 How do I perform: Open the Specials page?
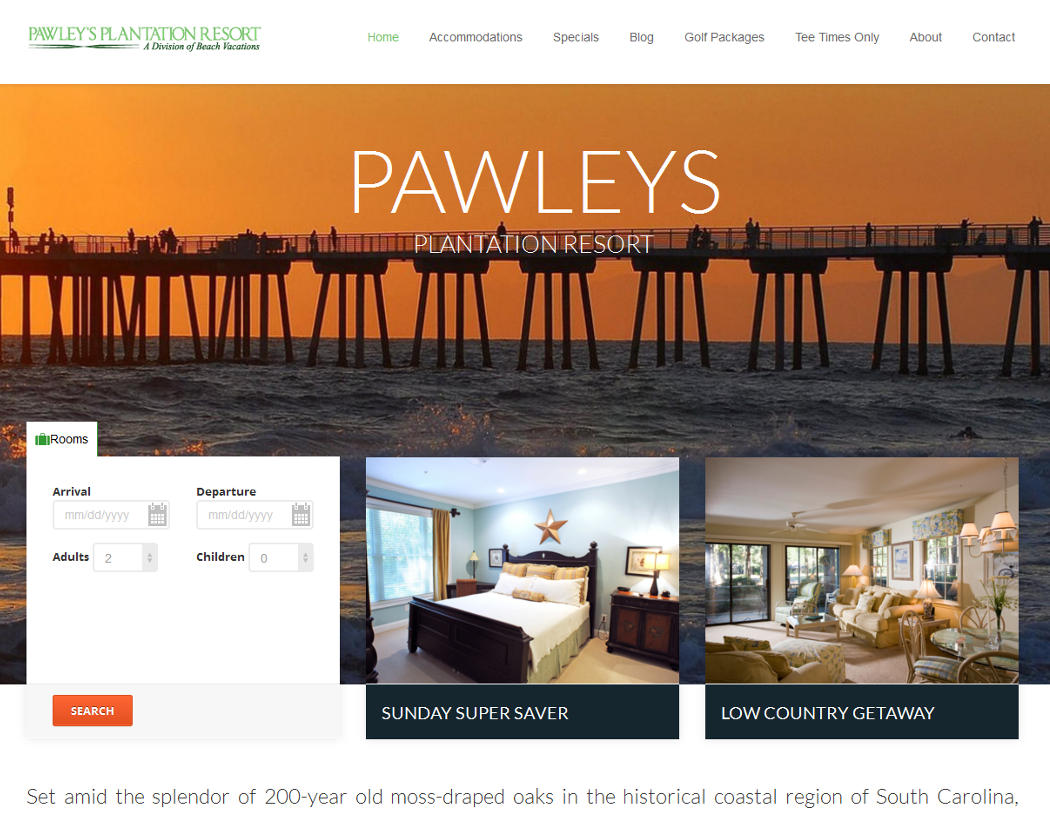[x=576, y=38]
